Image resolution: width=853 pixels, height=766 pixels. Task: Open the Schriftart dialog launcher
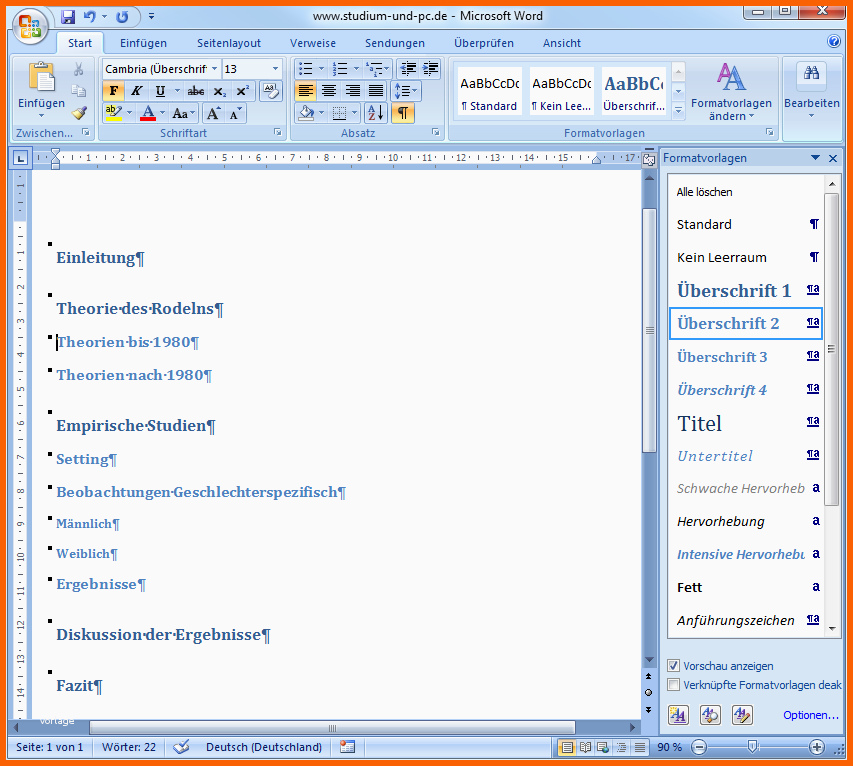[x=277, y=132]
